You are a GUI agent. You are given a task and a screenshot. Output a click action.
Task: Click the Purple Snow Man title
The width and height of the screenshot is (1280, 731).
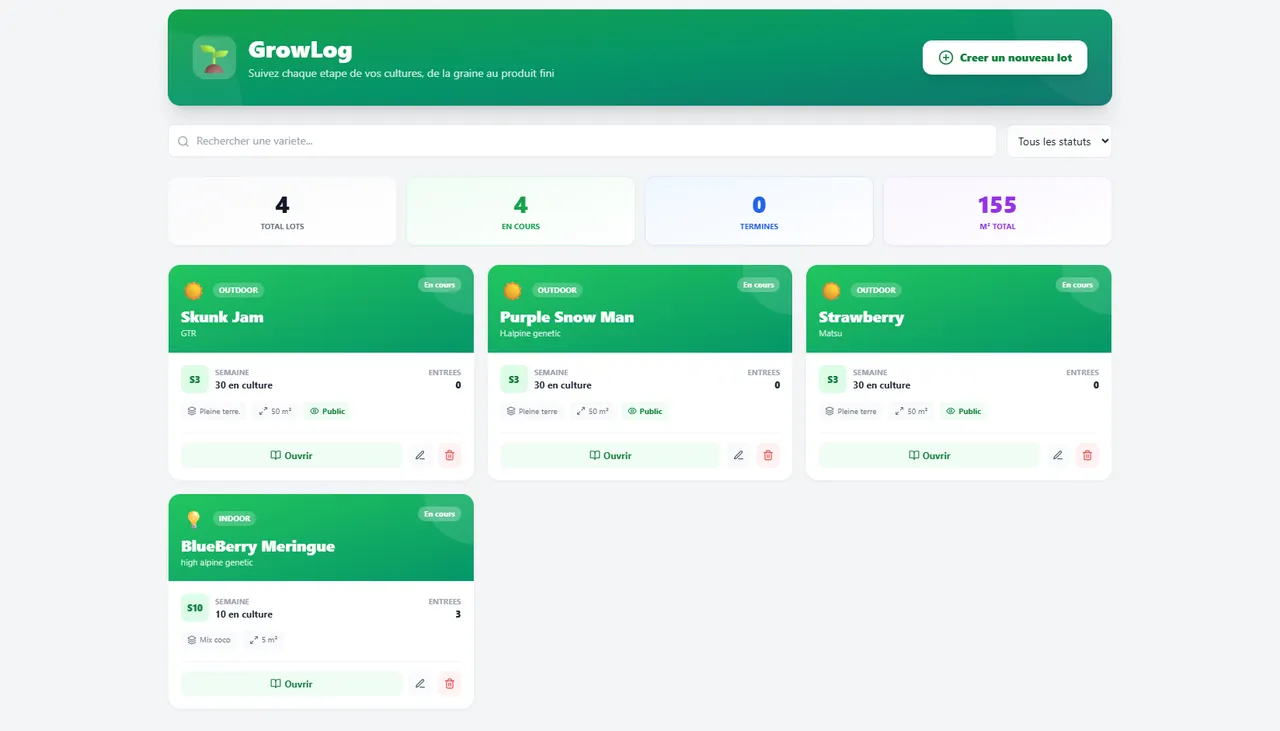(567, 317)
